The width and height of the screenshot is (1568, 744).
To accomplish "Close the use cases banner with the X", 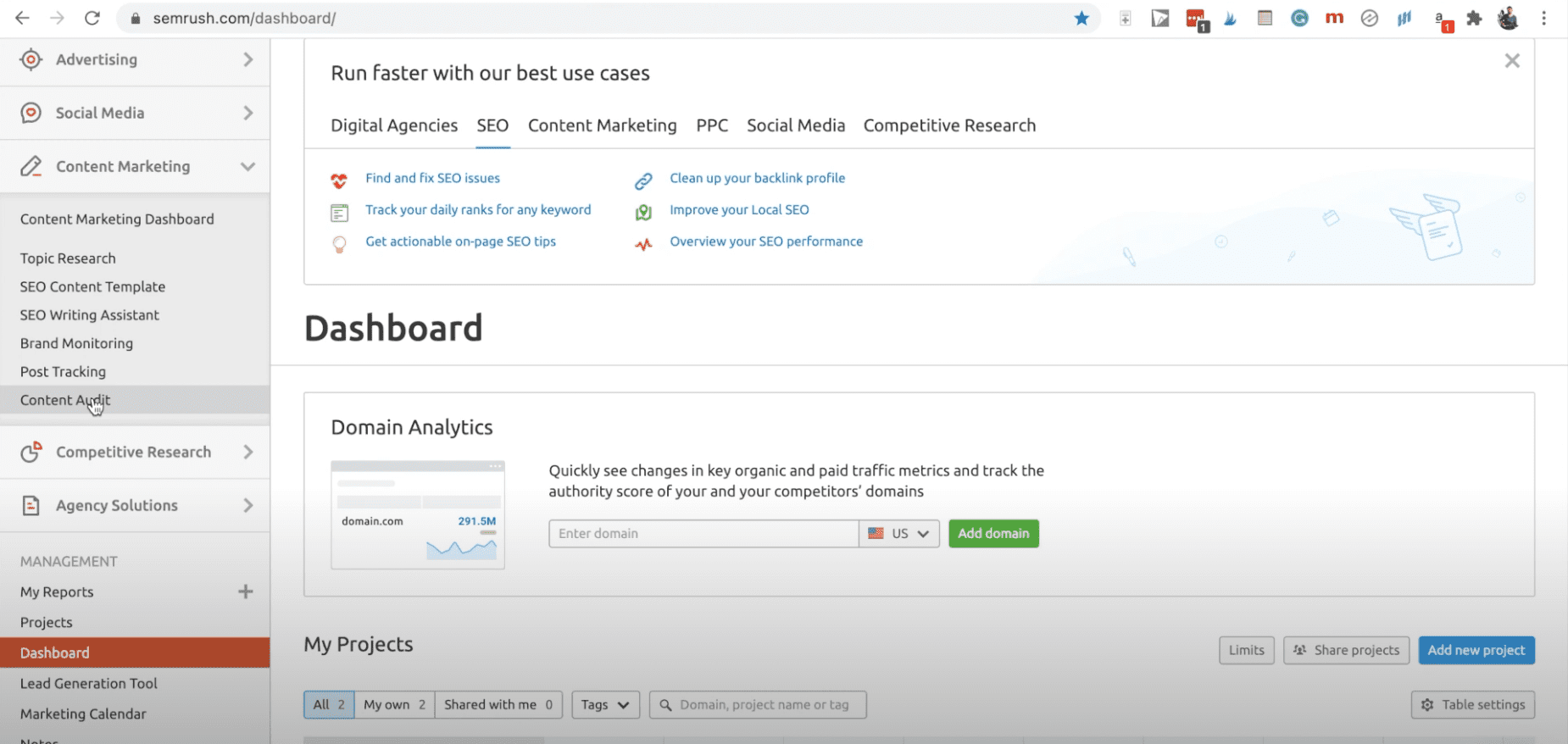I will tap(1512, 61).
